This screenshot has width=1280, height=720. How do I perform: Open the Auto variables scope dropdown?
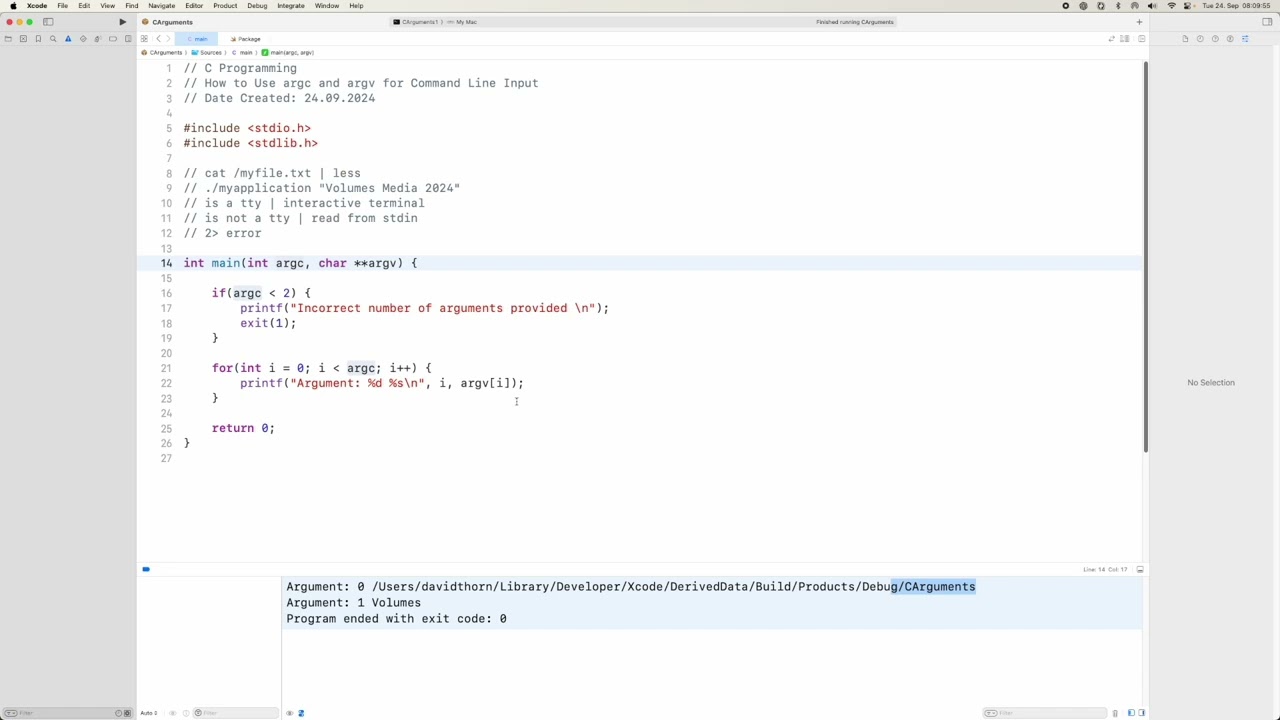coord(149,713)
